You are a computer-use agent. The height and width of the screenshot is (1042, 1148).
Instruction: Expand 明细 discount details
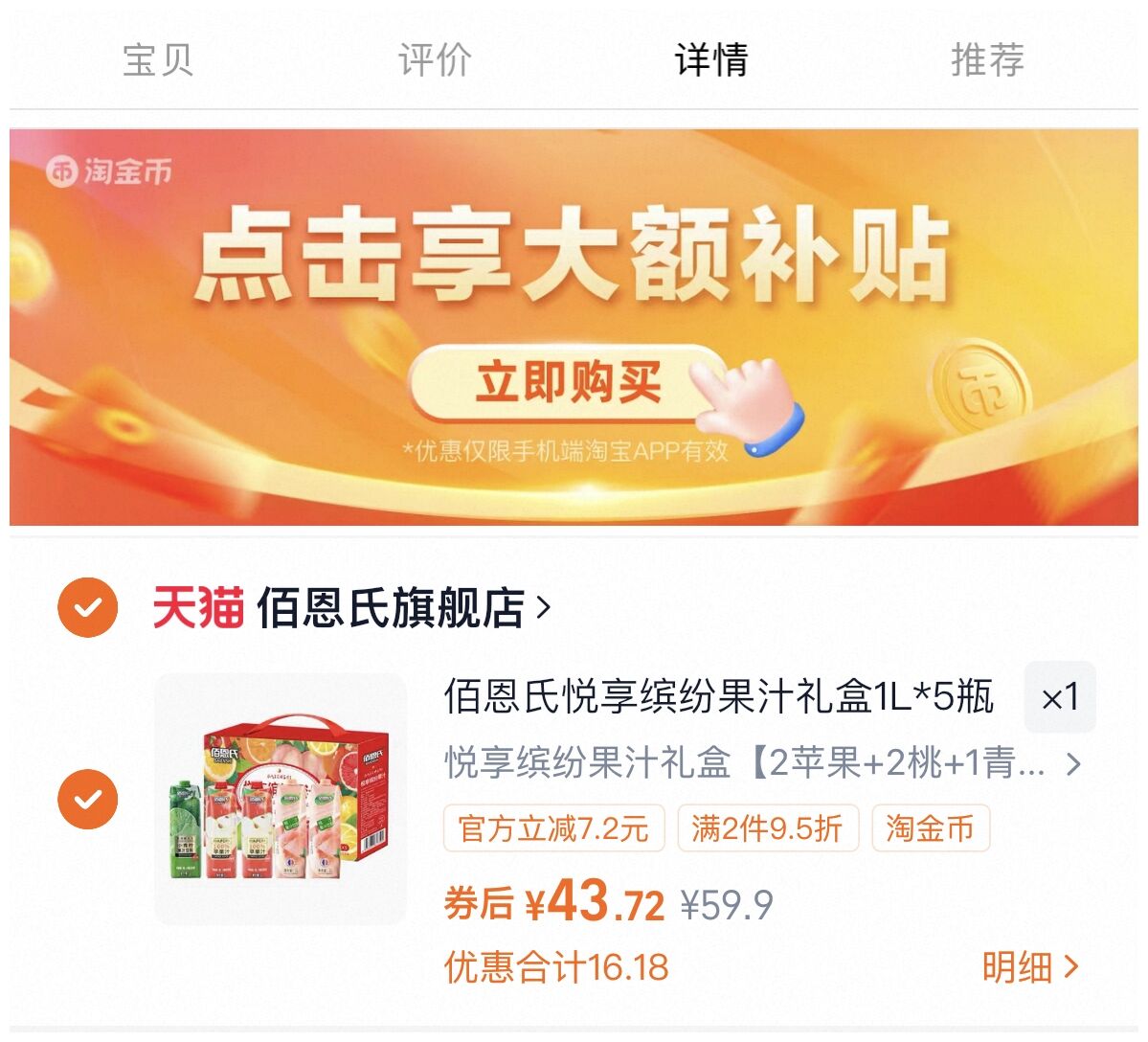coord(1030,967)
